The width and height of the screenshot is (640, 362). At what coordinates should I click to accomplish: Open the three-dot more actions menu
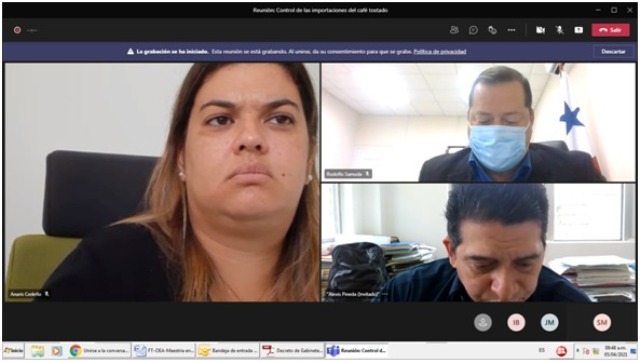(511, 30)
